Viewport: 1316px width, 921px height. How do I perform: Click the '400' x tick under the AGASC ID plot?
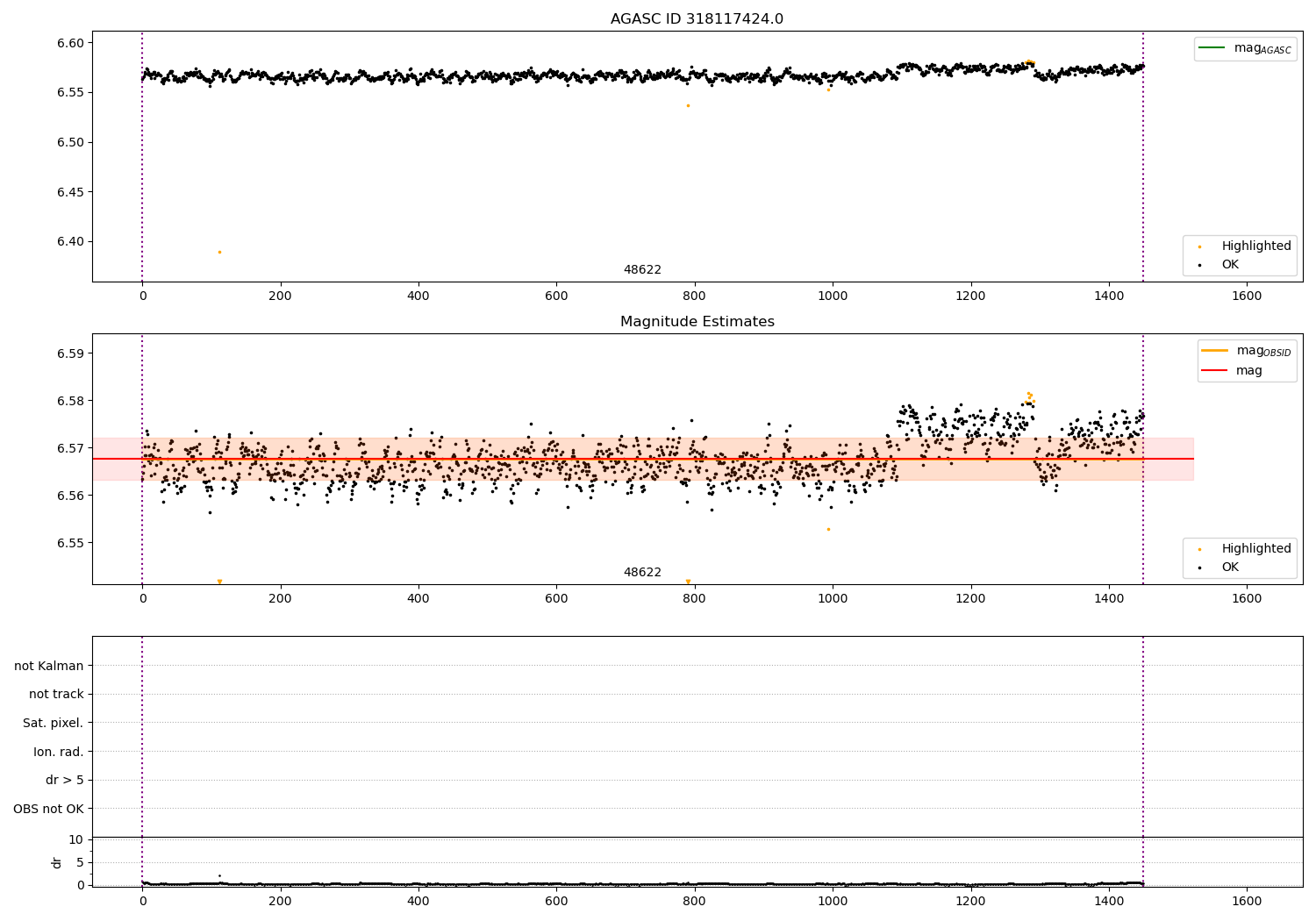(418, 296)
